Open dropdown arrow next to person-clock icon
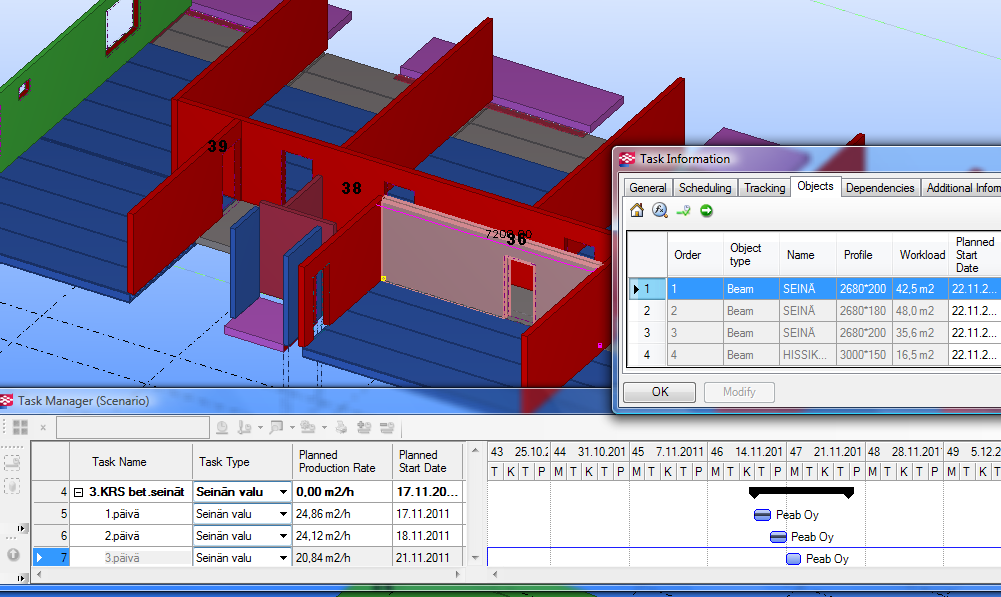The width and height of the screenshot is (1001, 597). point(260,427)
